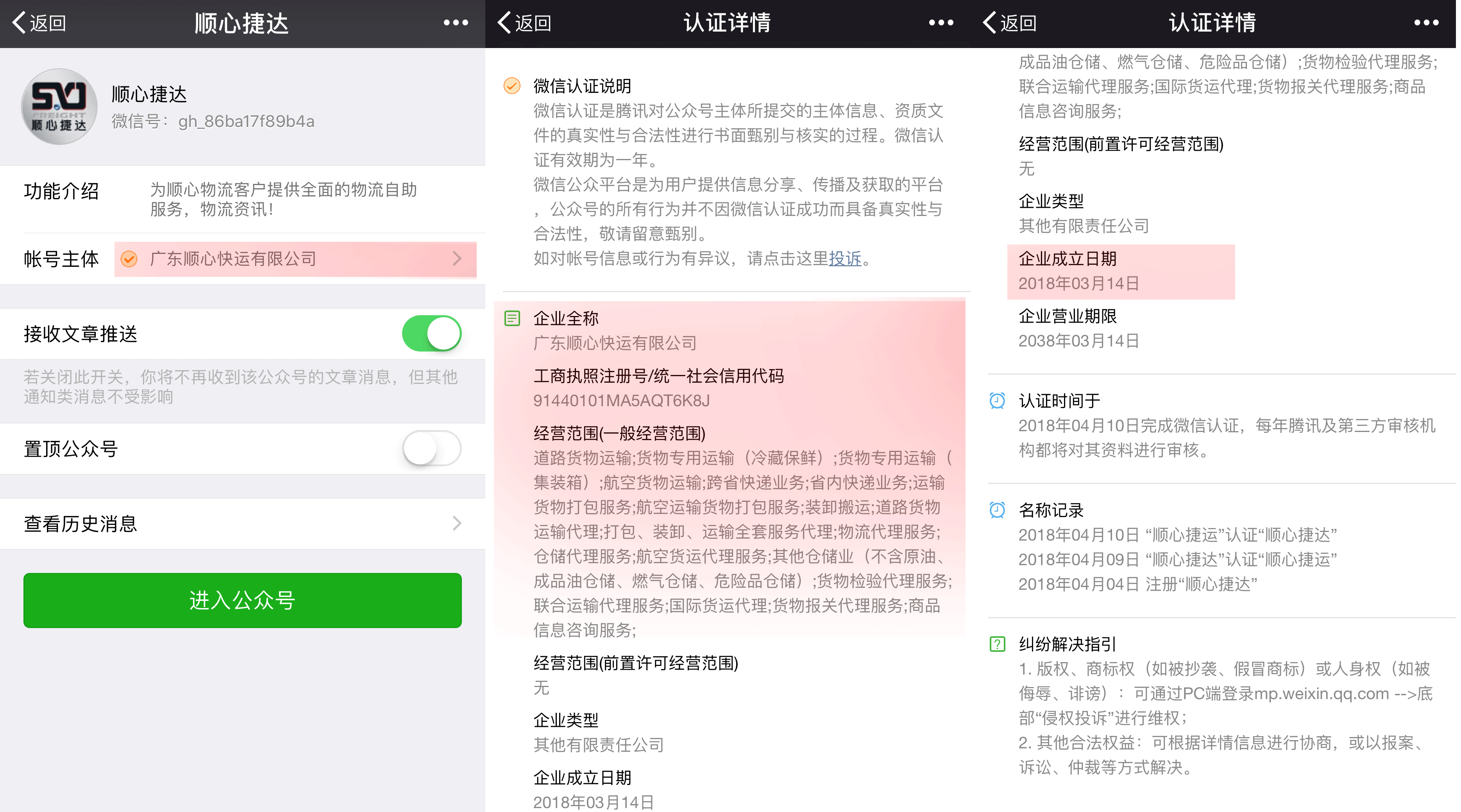Click the chevron on 查看历史消息 row

pyautogui.click(x=457, y=523)
